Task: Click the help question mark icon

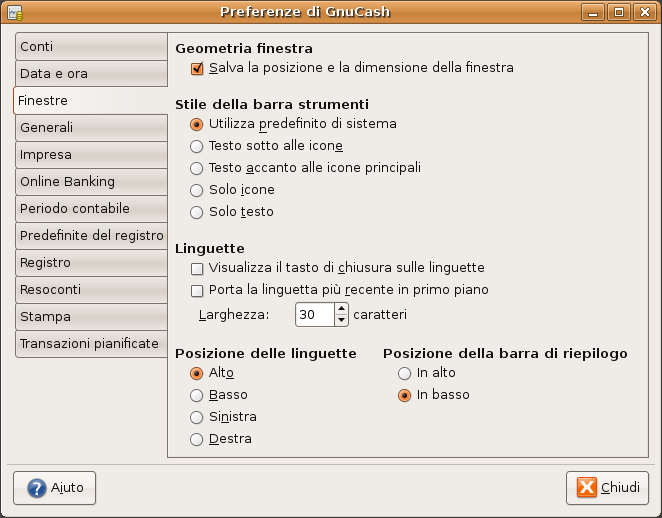Action: 37,488
